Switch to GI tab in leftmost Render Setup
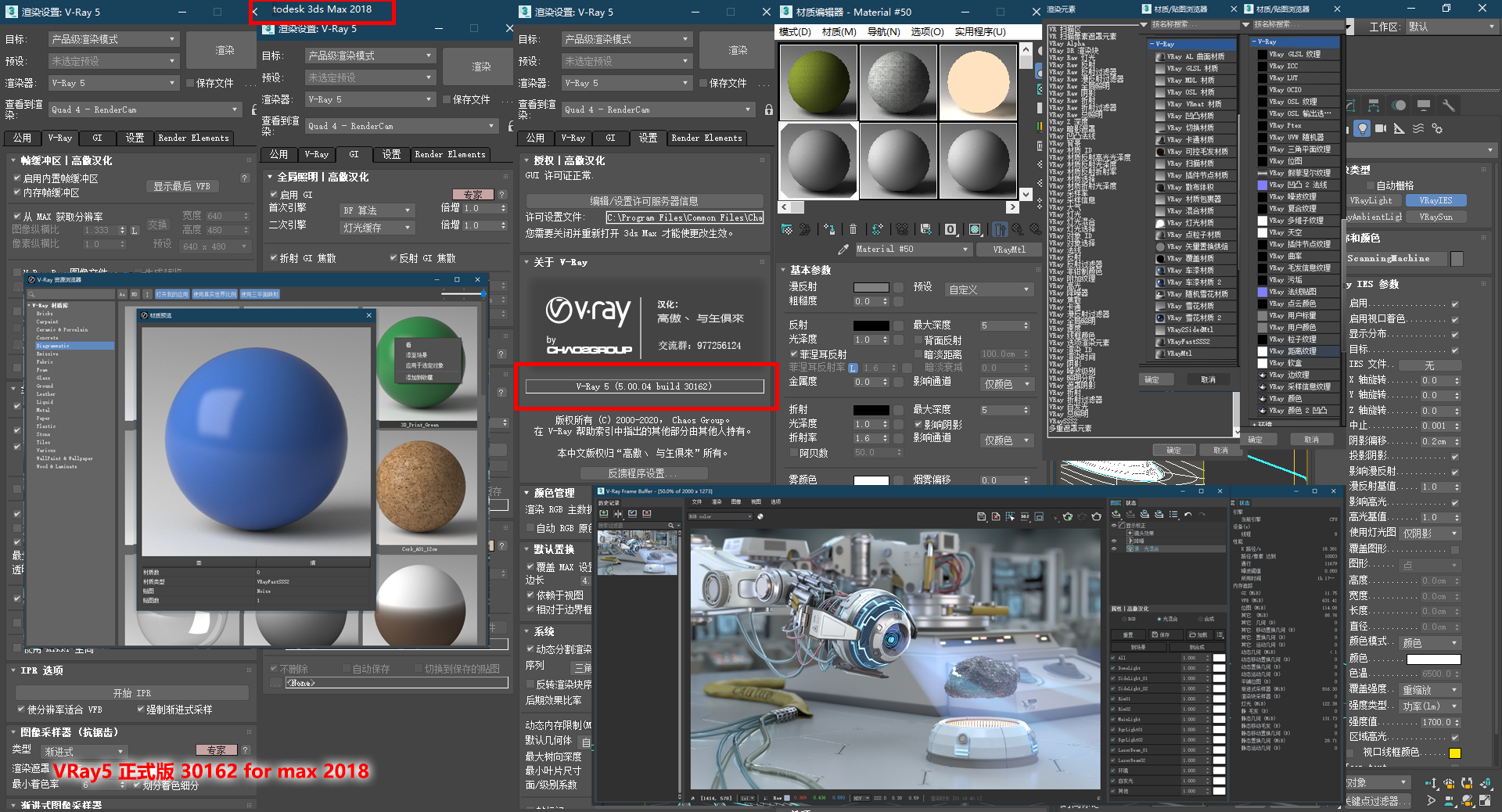 point(97,138)
